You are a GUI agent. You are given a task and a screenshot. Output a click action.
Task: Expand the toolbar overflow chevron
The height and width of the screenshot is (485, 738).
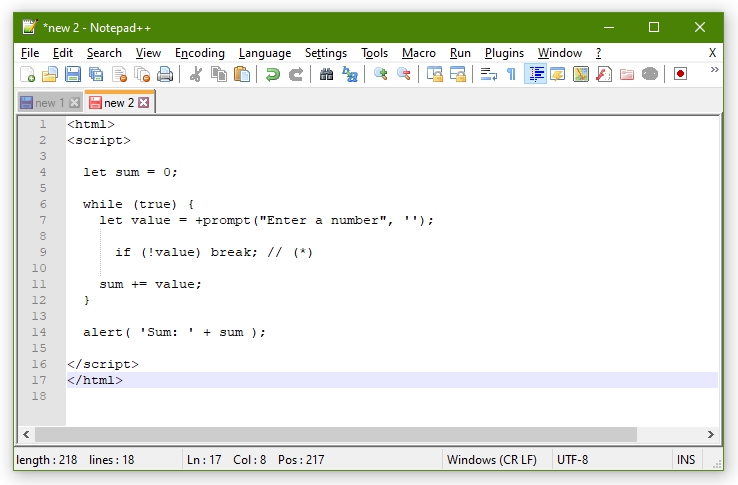click(714, 70)
